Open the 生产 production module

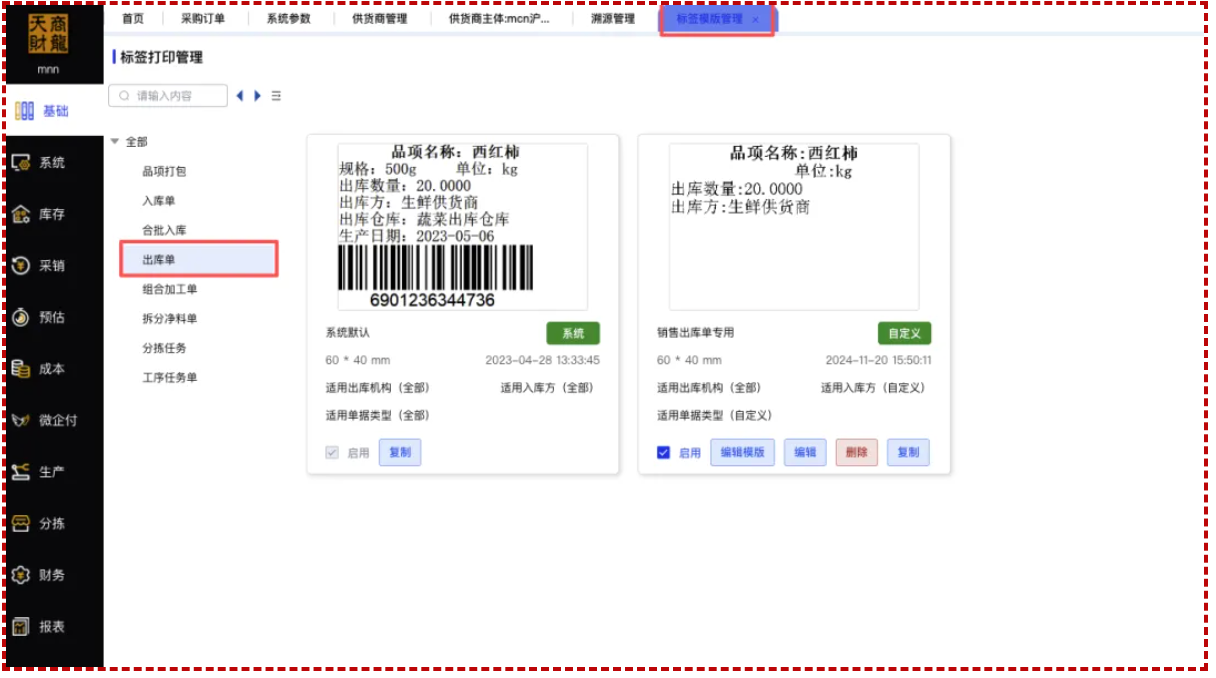pyautogui.click(x=40, y=472)
